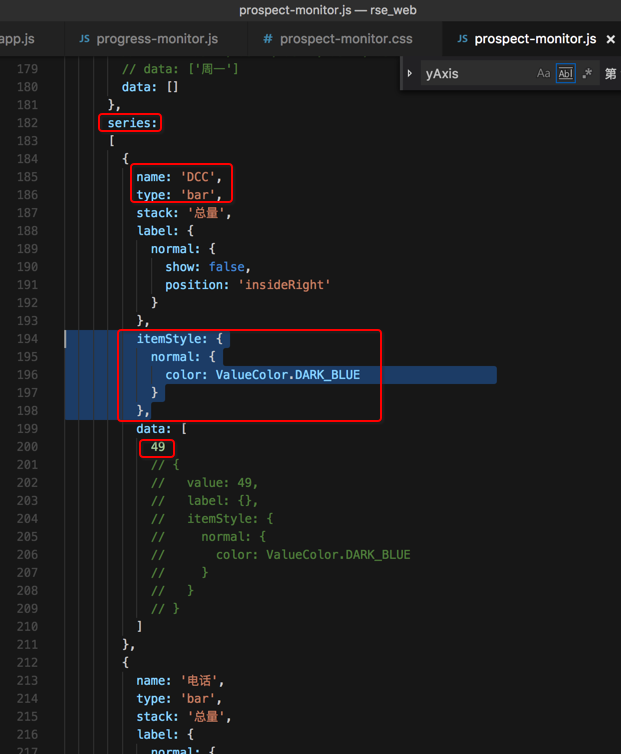Click 'normal: {' on line 195
The image size is (621, 754).
pyautogui.click(x=183, y=357)
